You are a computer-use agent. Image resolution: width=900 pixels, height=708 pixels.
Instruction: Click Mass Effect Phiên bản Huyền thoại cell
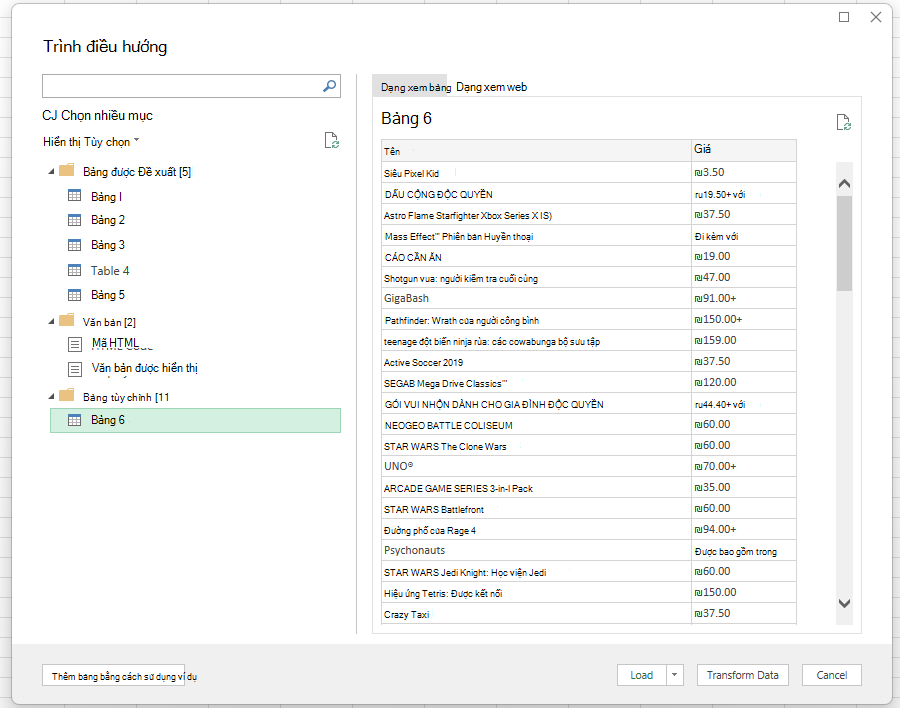coord(536,236)
